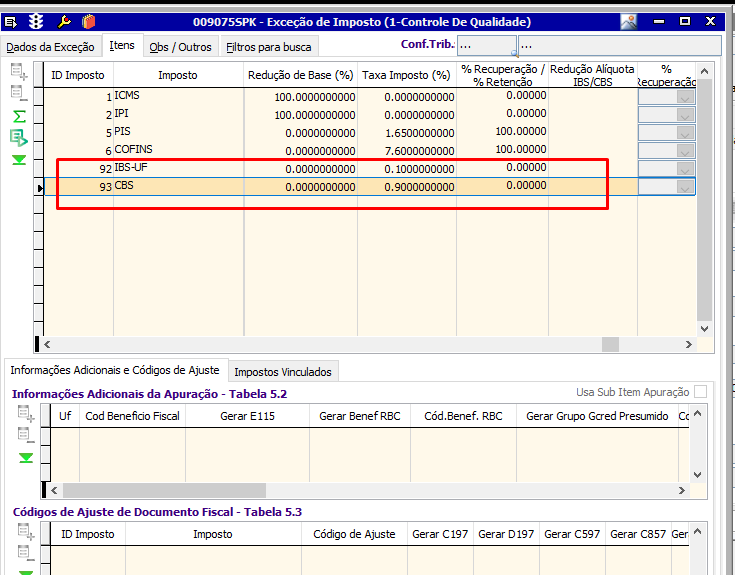This screenshot has width=735, height=575.
Task: Toggle the Usa Sub Item Apuração checkbox
Action: click(x=701, y=392)
